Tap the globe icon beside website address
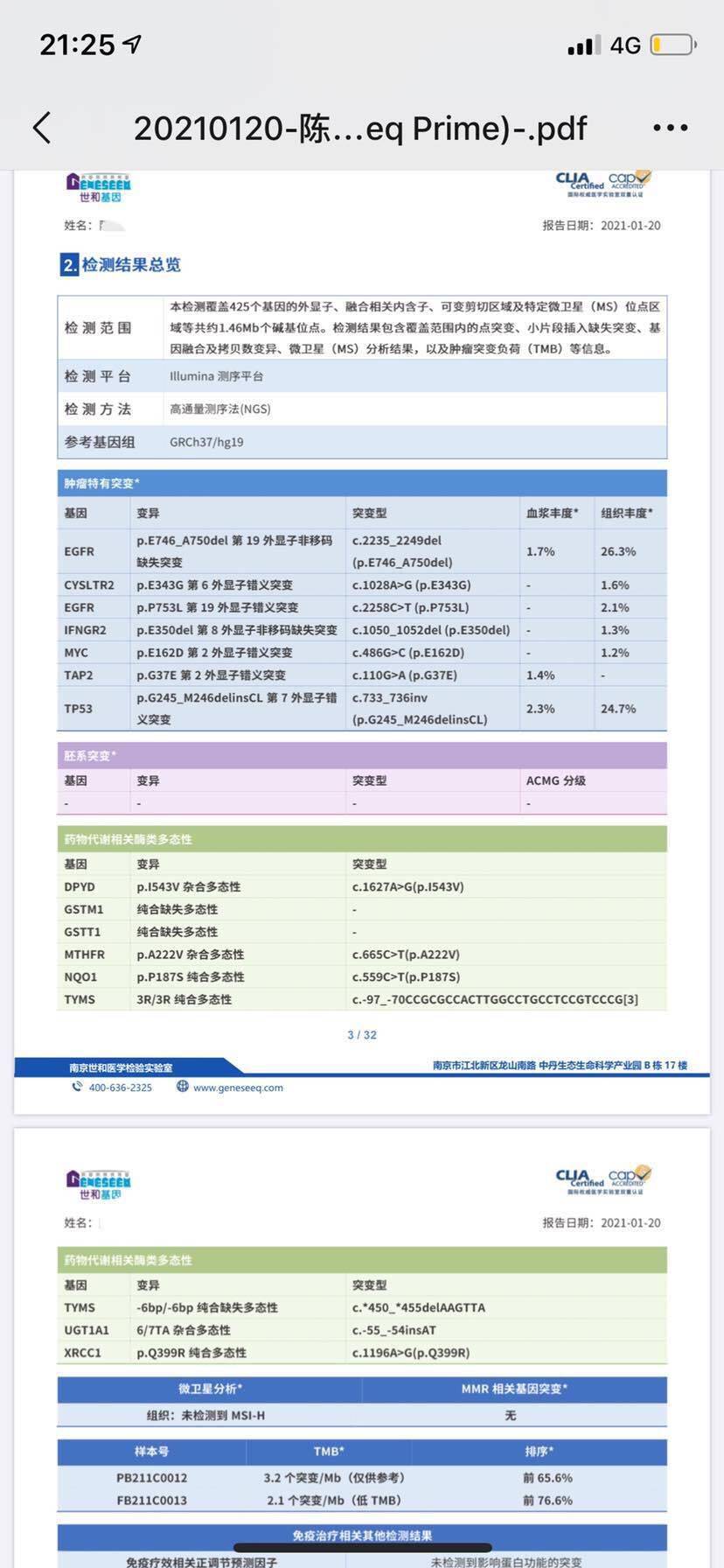The image size is (724, 1568). pos(183,1087)
